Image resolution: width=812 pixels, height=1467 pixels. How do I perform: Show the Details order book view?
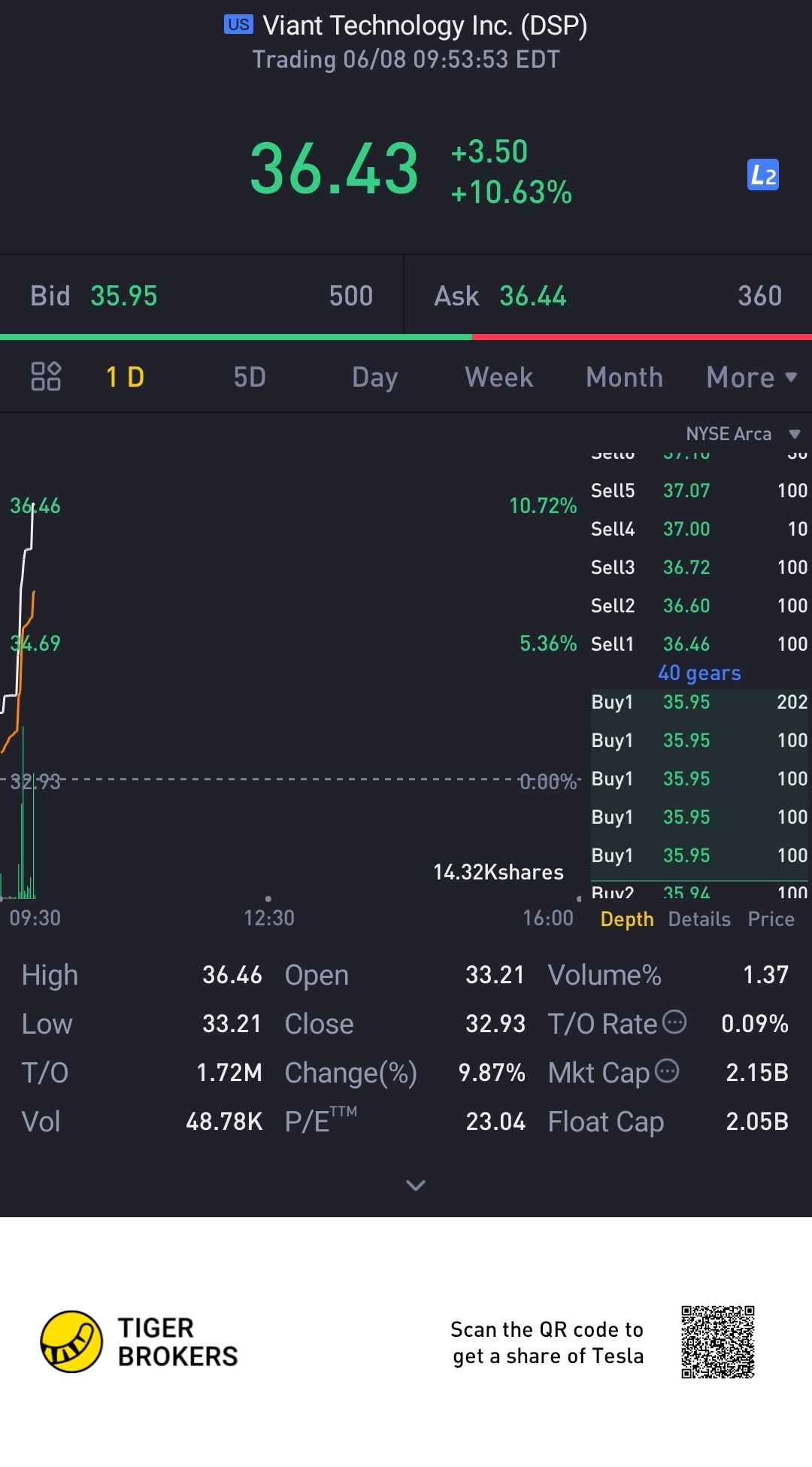(699, 919)
